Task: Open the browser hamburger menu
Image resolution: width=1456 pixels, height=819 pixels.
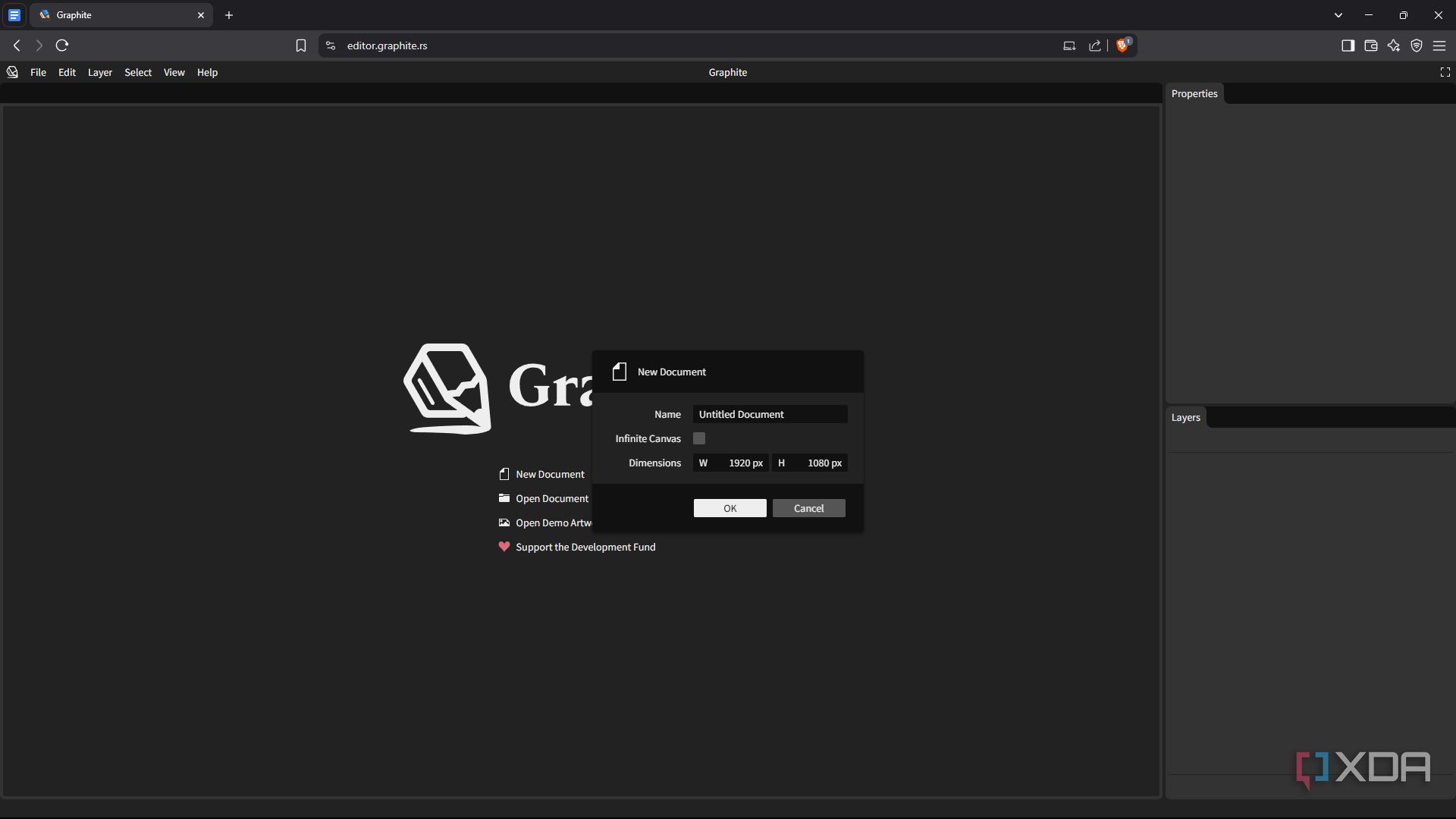Action: [x=1439, y=45]
